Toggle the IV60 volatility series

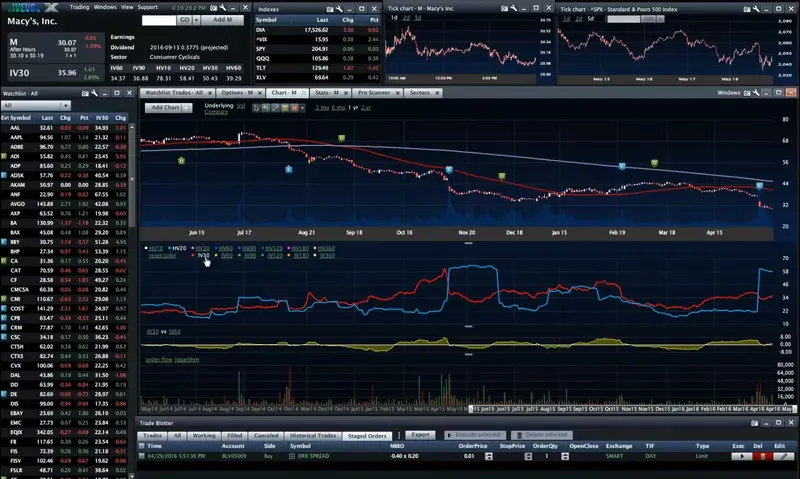227,256
